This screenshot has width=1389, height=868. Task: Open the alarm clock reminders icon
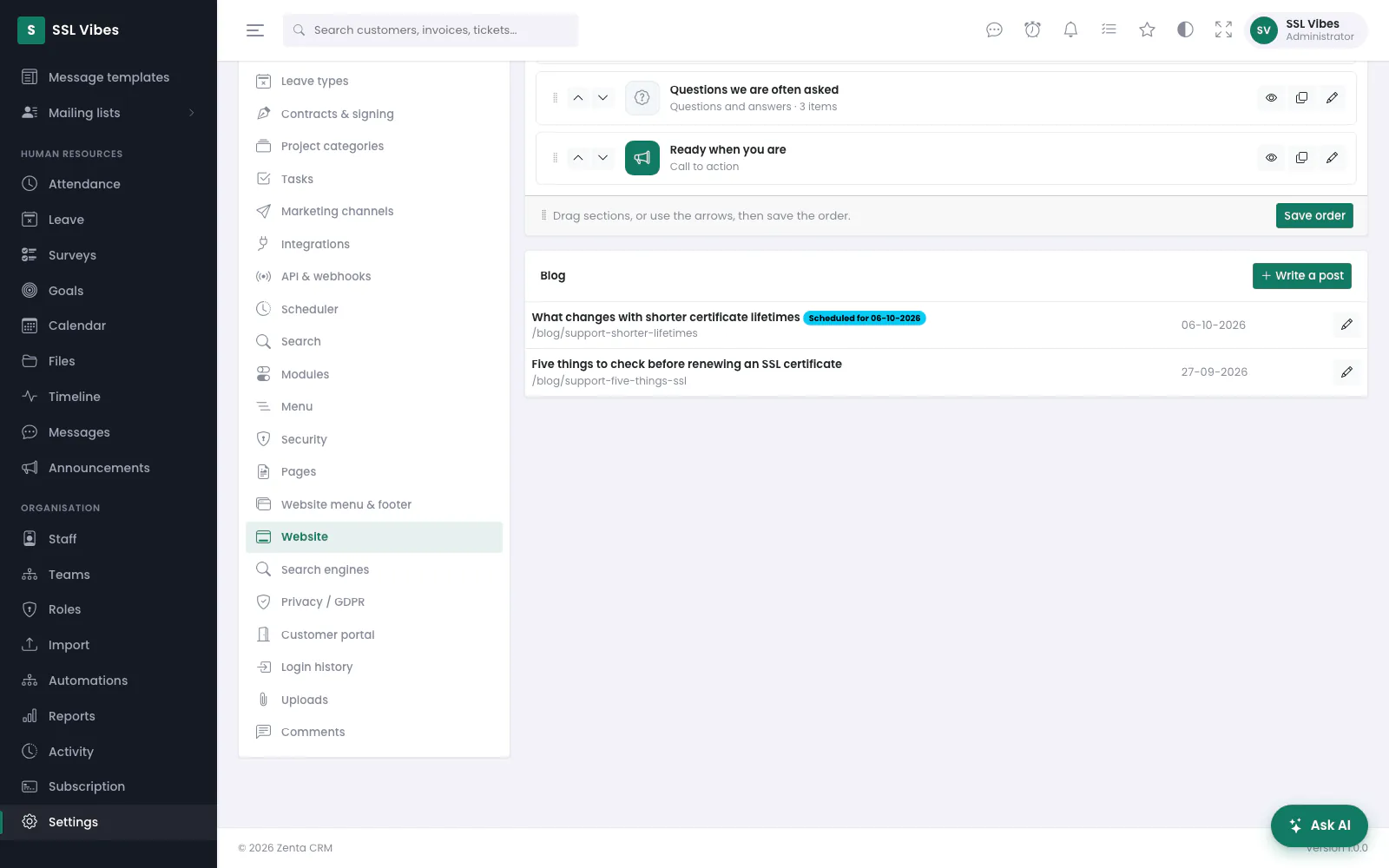pyautogui.click(x=1032, y=30)
